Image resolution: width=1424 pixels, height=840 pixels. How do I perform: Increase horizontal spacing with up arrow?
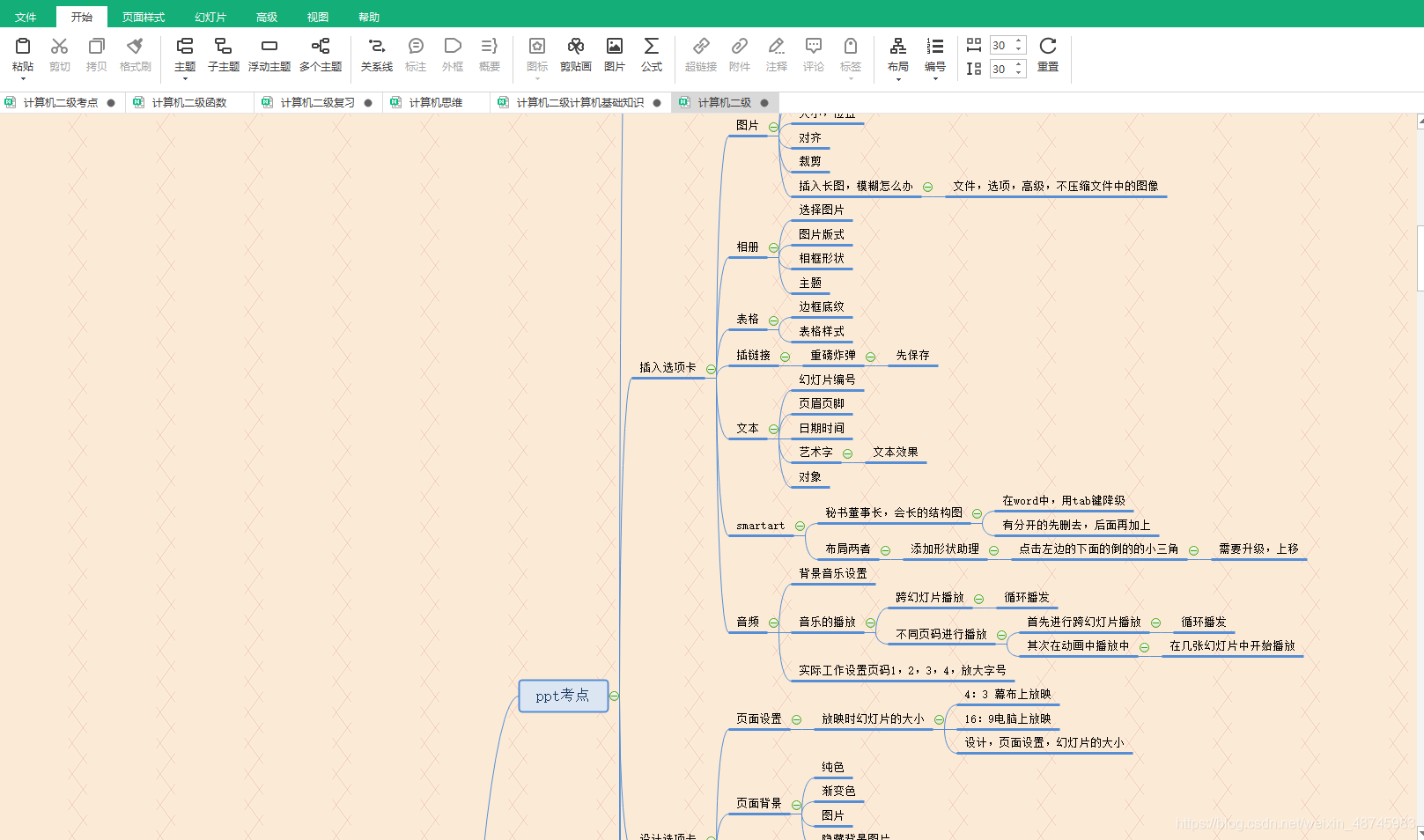pos(1019,41)
